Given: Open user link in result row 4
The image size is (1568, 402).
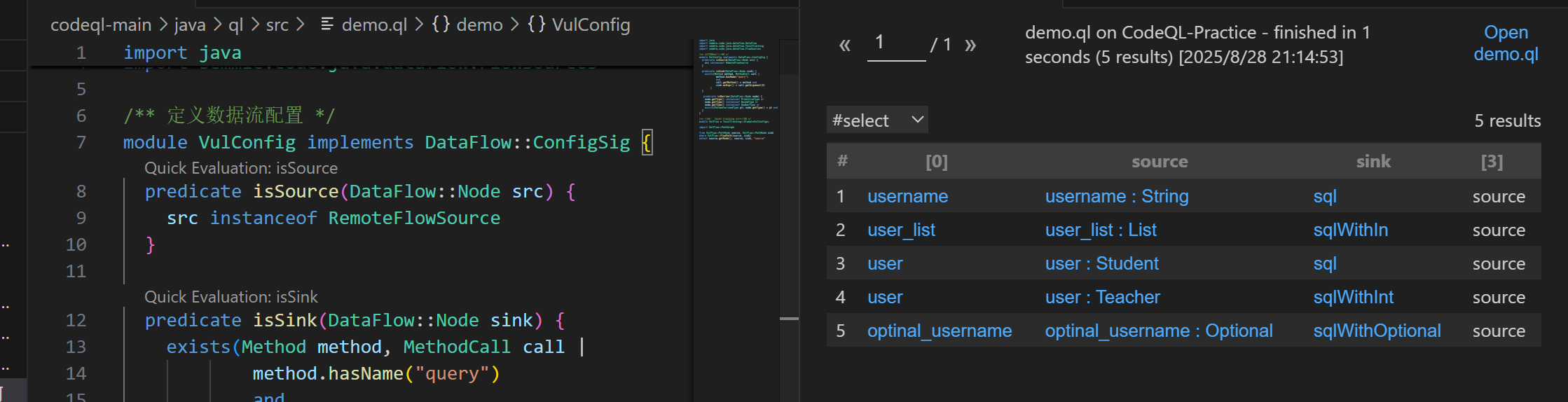Looking at the screenshot, I should 885,297.
